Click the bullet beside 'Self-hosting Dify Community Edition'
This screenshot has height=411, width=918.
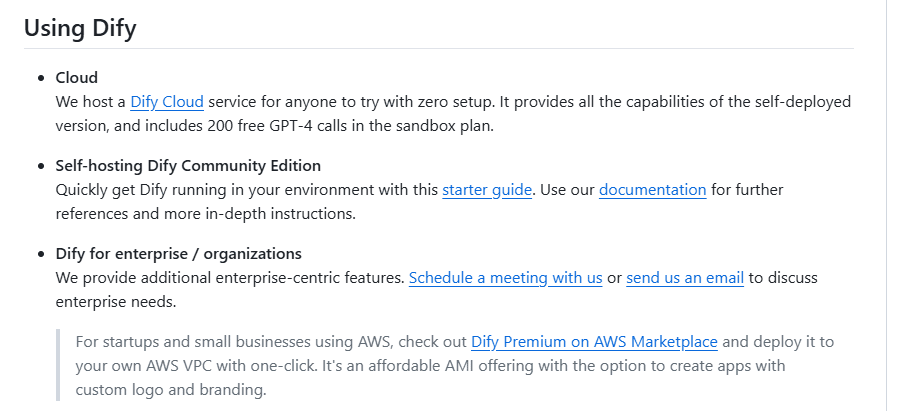42,166
